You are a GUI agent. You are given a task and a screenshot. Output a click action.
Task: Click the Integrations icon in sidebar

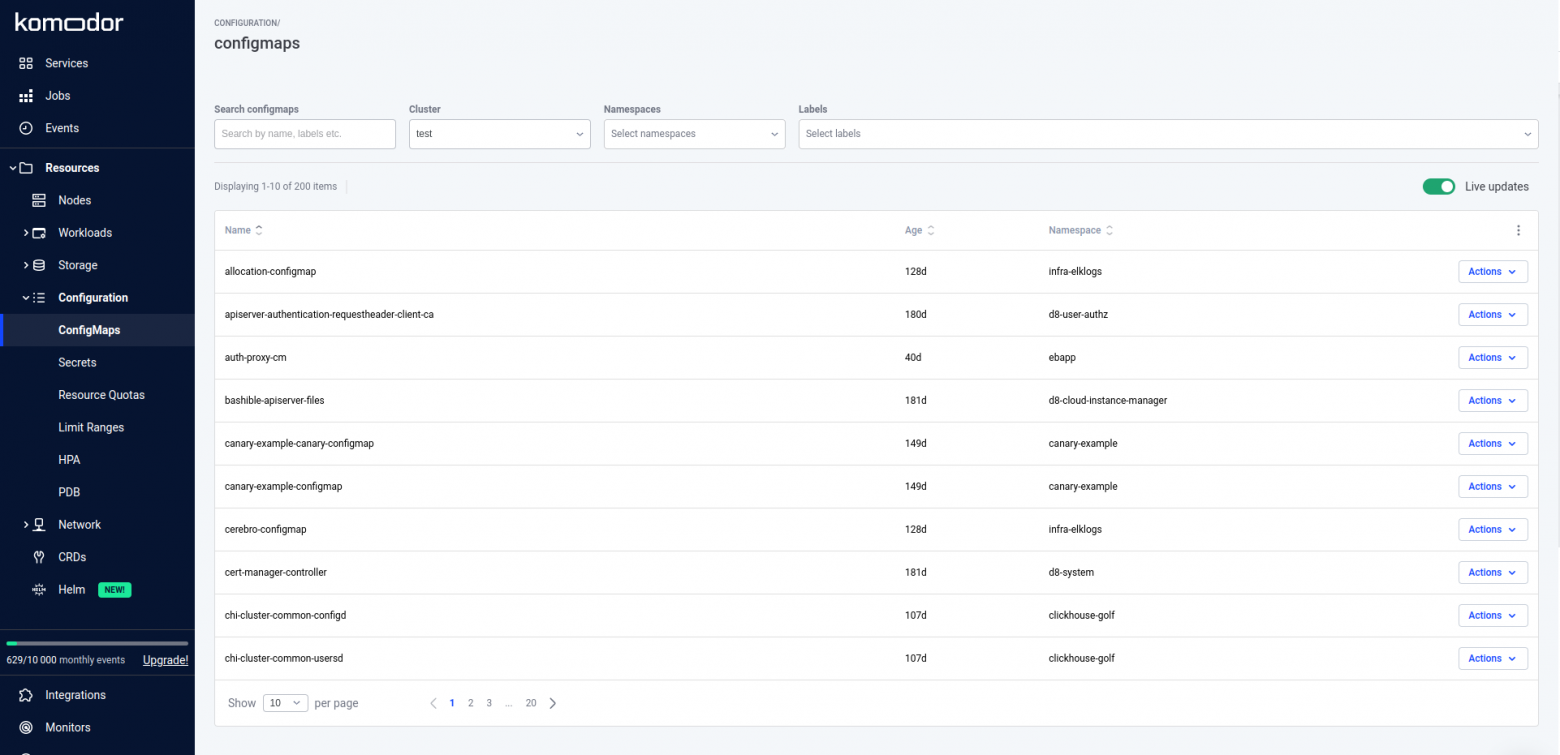26,695
